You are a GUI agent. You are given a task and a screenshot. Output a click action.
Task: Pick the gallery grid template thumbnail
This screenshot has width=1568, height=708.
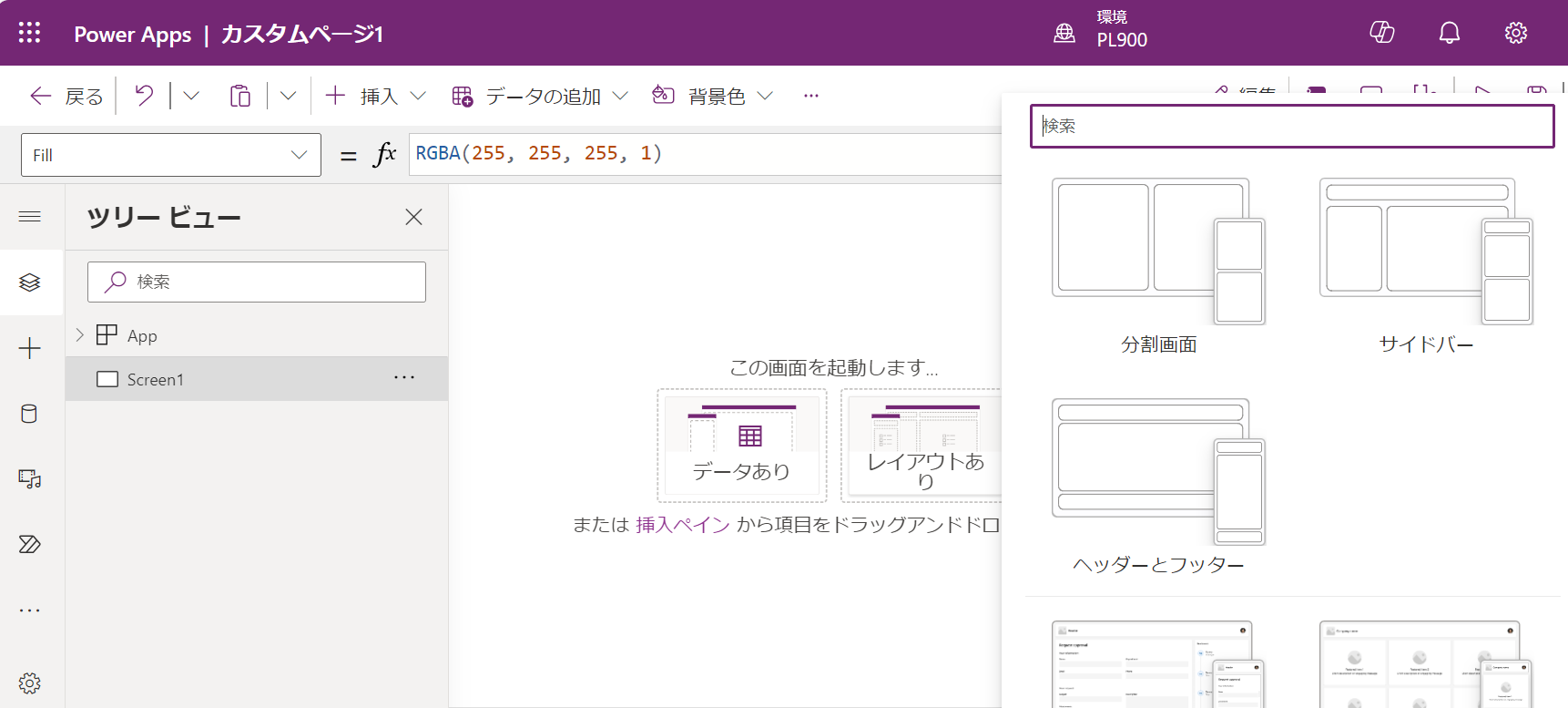1426,664
